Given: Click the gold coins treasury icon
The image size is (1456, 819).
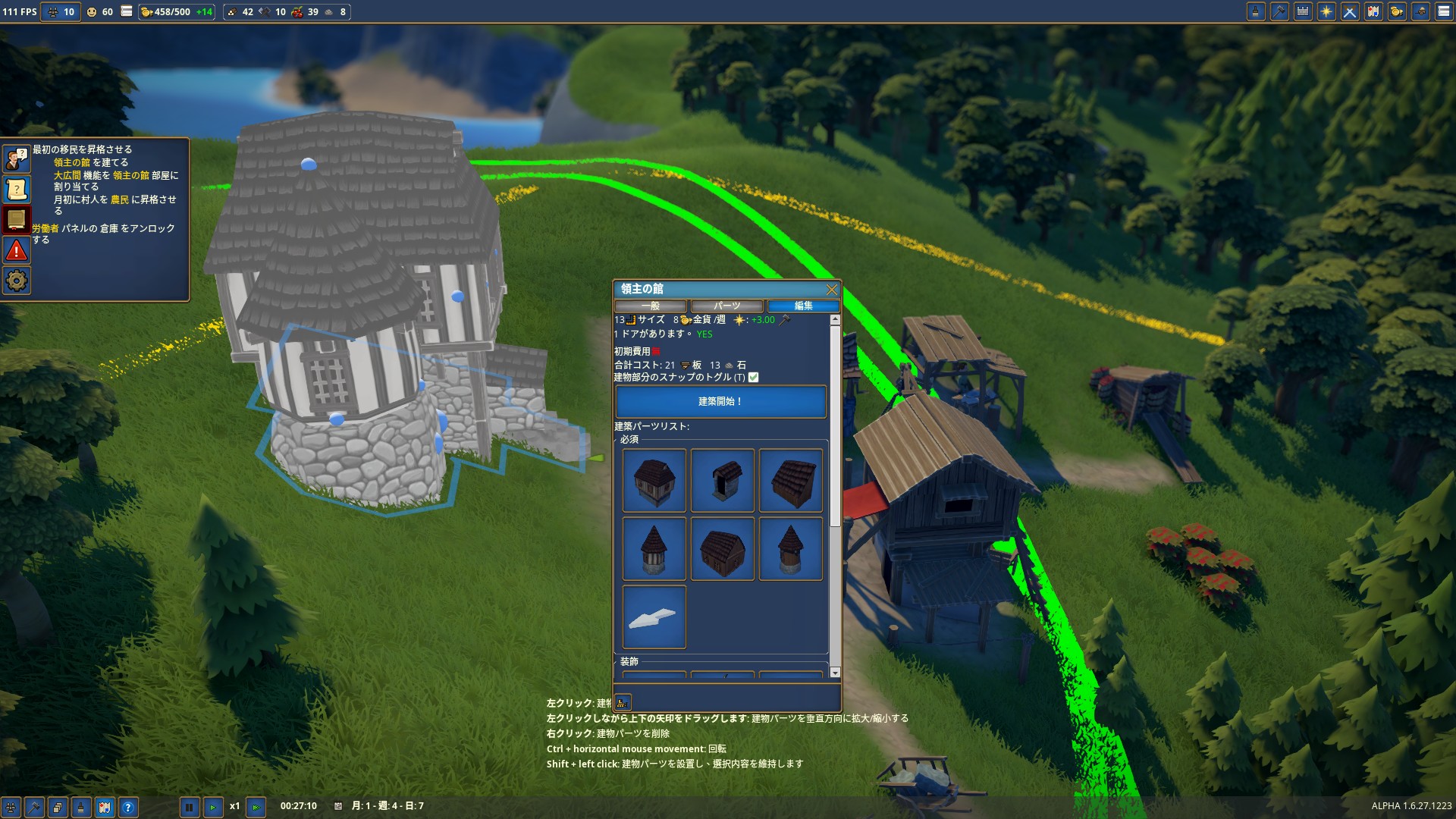Looking at the screenshot, I should point(1397,12).
